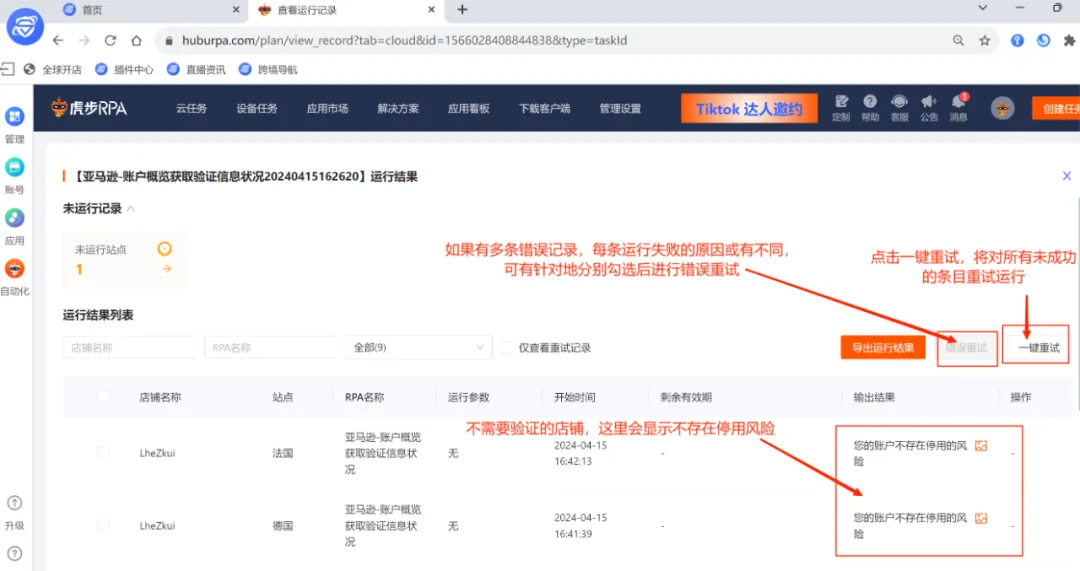
Task: Open the 公告 announcement icon
Action: [x=928, y=108]
